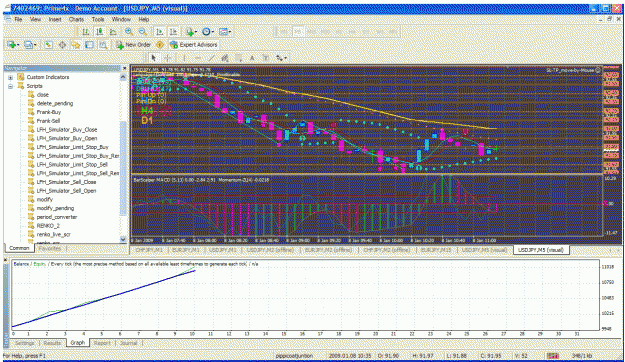Open the Periods dropdown arrow

click(213, 32)
